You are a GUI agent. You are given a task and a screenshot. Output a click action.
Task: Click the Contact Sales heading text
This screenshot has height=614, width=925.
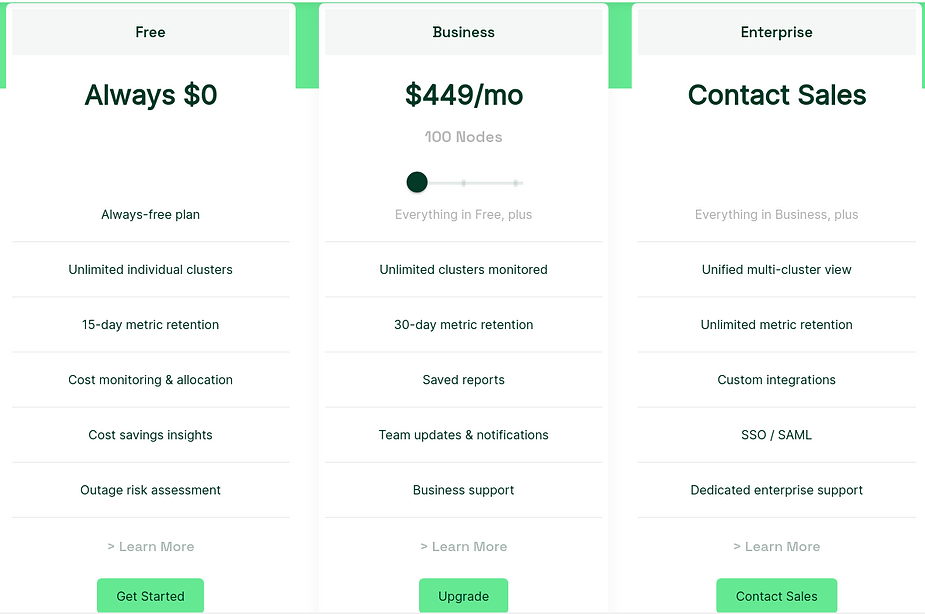(x=777, y=95)
